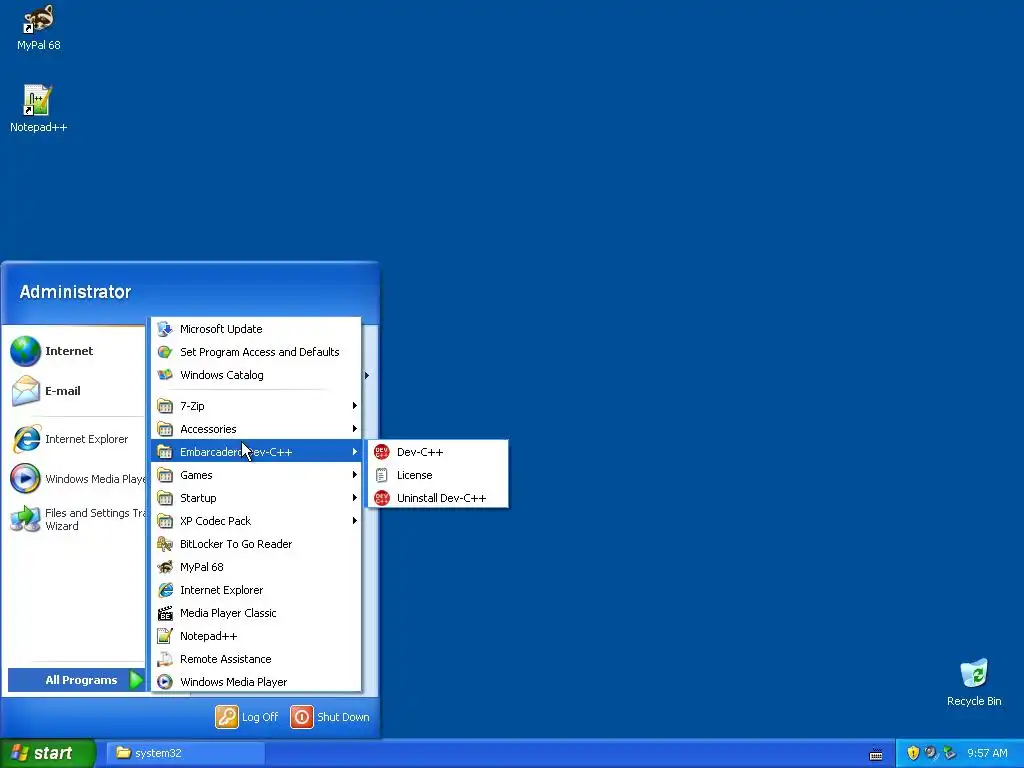Click the All Programs button
This screenshot has height=768, width=1024.
(x=77, y=680)
